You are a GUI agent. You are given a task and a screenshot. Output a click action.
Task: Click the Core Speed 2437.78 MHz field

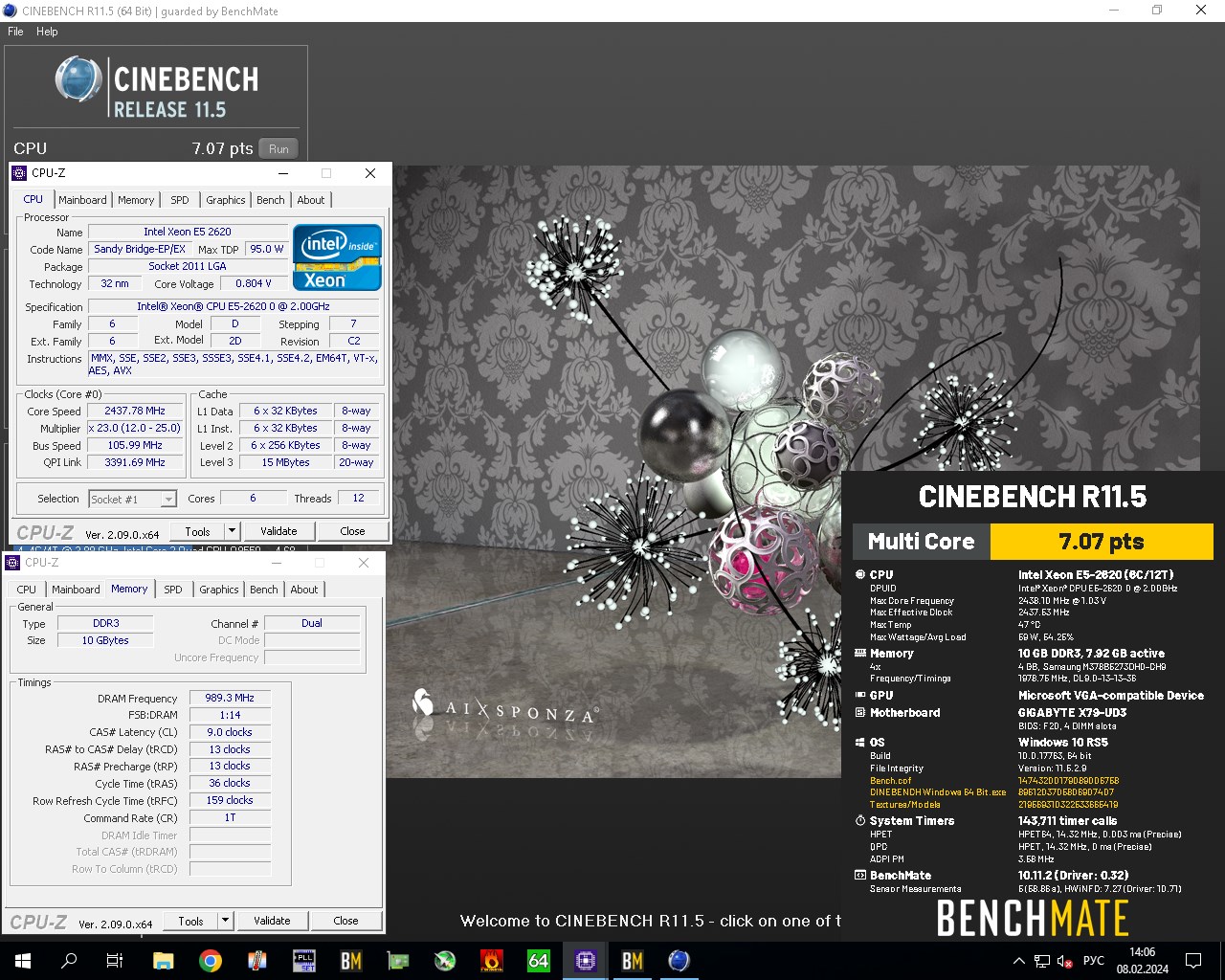(x=135, y=411)
